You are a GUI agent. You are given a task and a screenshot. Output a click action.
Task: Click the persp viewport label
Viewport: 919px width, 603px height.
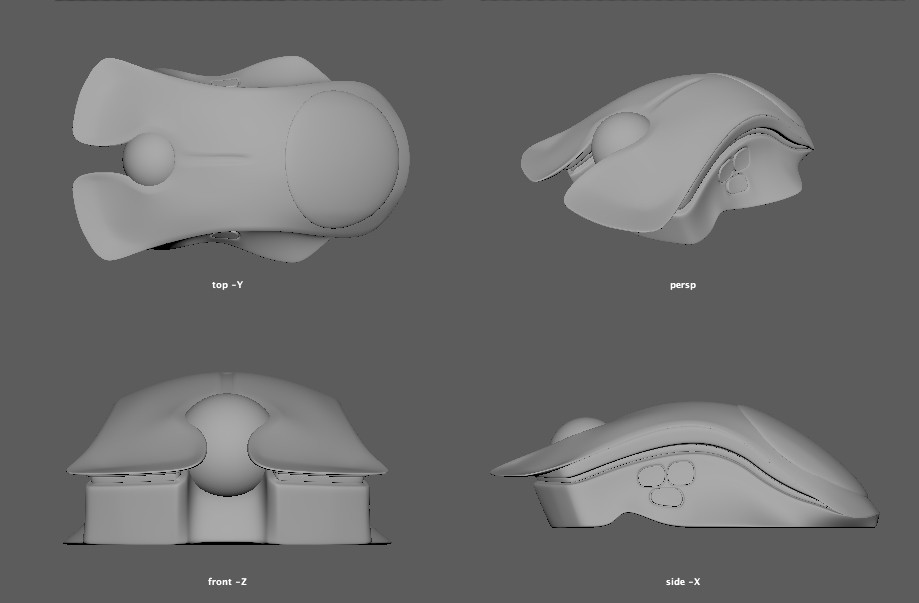pos(683,284)
